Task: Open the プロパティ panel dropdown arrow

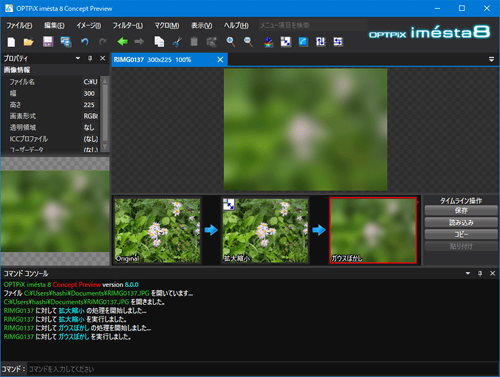Action: pos(78,58)
